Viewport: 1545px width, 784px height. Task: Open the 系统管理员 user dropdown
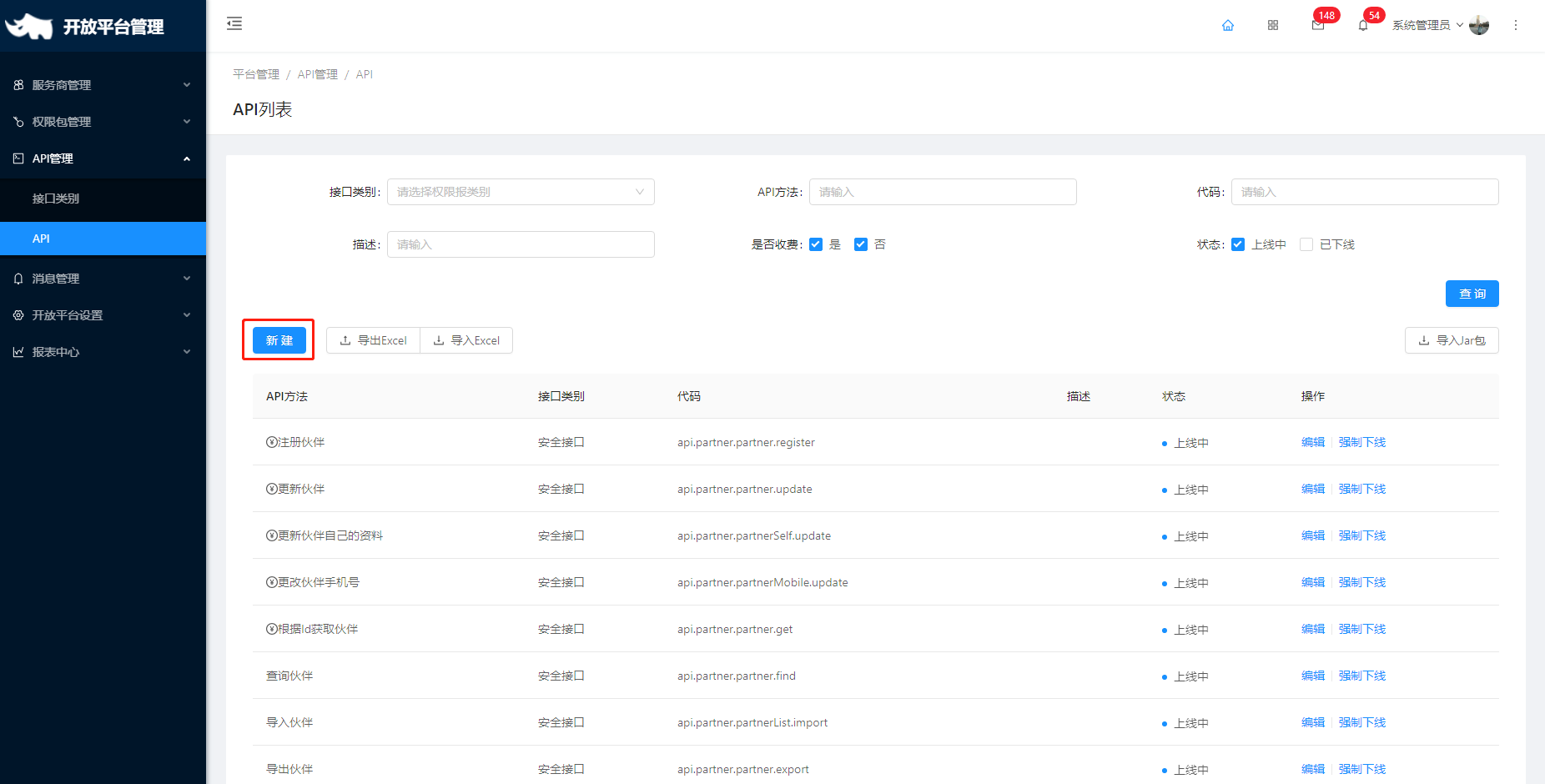click(x=1427, y=25)
